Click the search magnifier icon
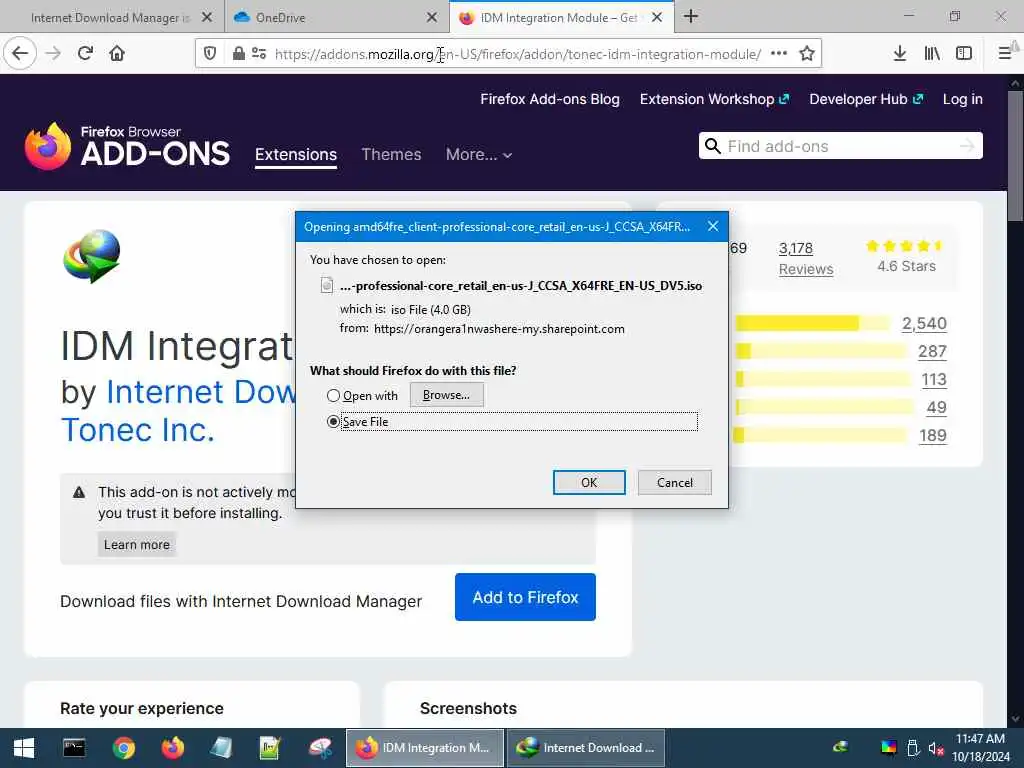 pyautogui.click(x=712, y=146)
